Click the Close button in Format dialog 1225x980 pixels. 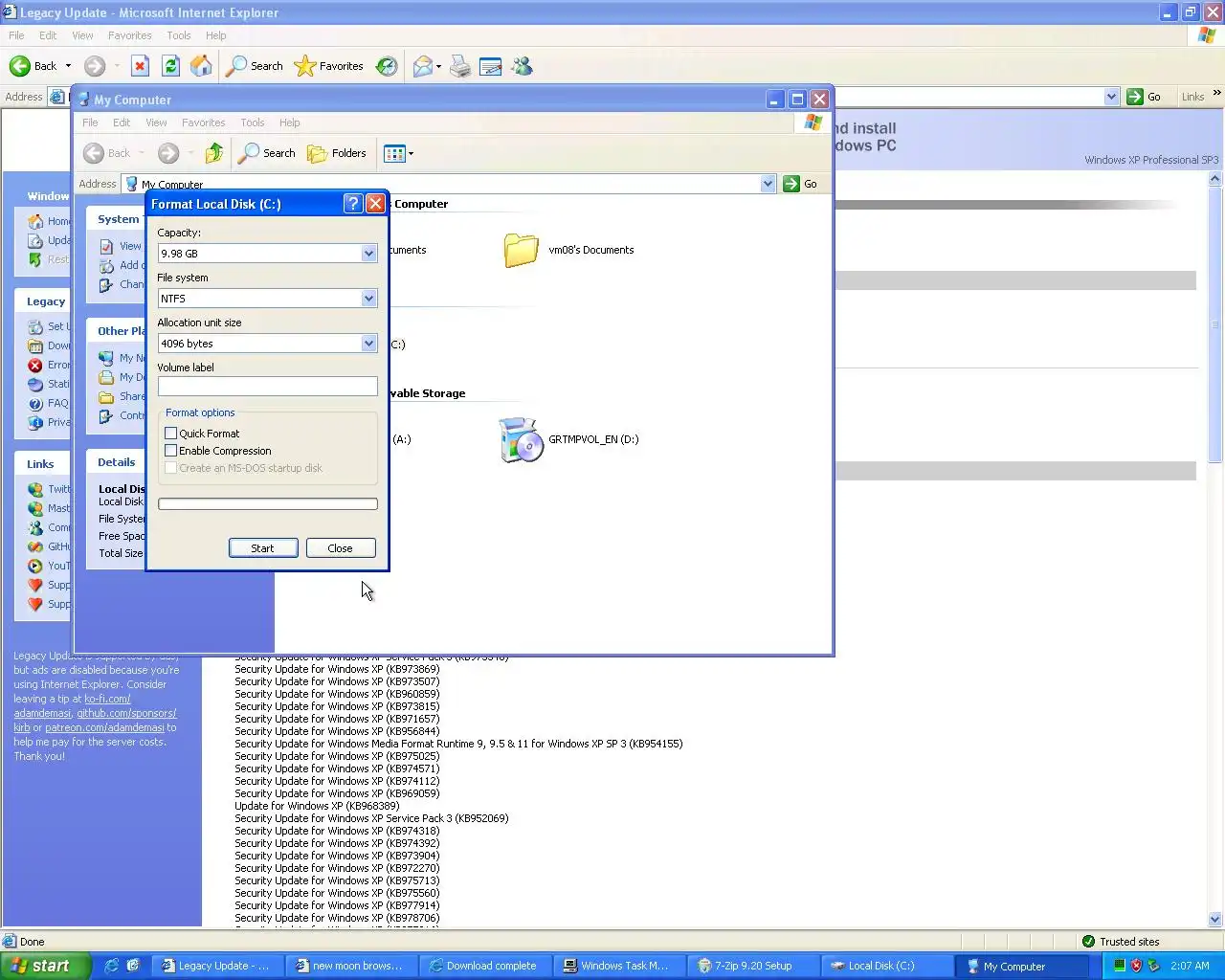click(x=341, y=548)
